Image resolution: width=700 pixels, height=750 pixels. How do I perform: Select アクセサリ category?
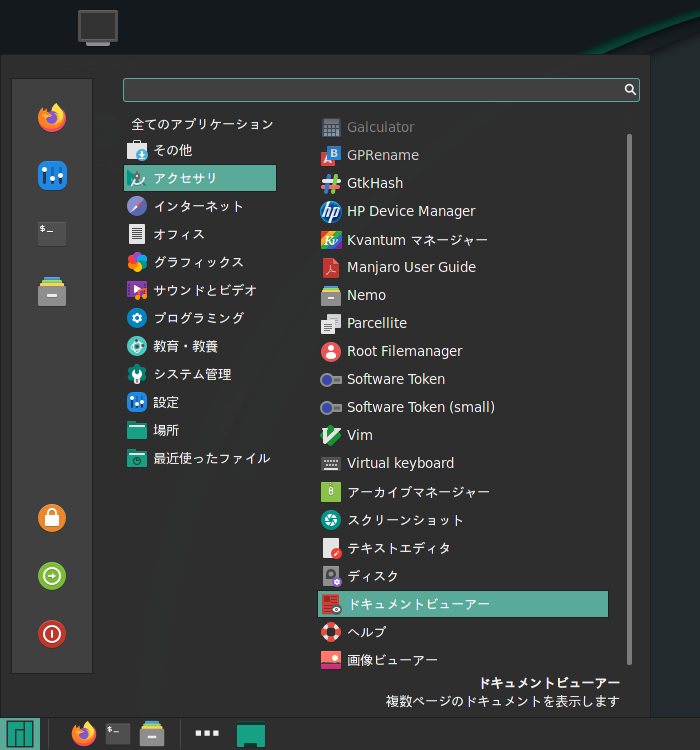(200, 178)
